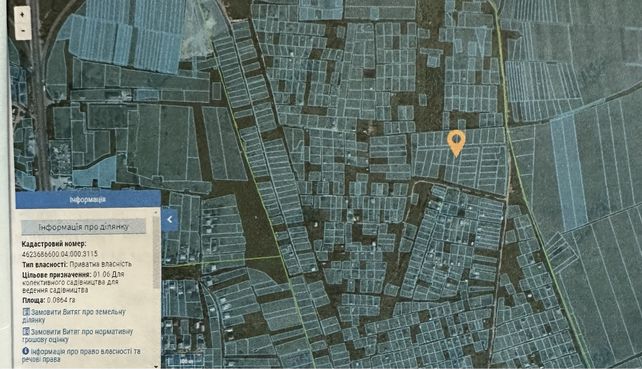
Task: Click the orange location marker pin
Action: tap(456, 144)
